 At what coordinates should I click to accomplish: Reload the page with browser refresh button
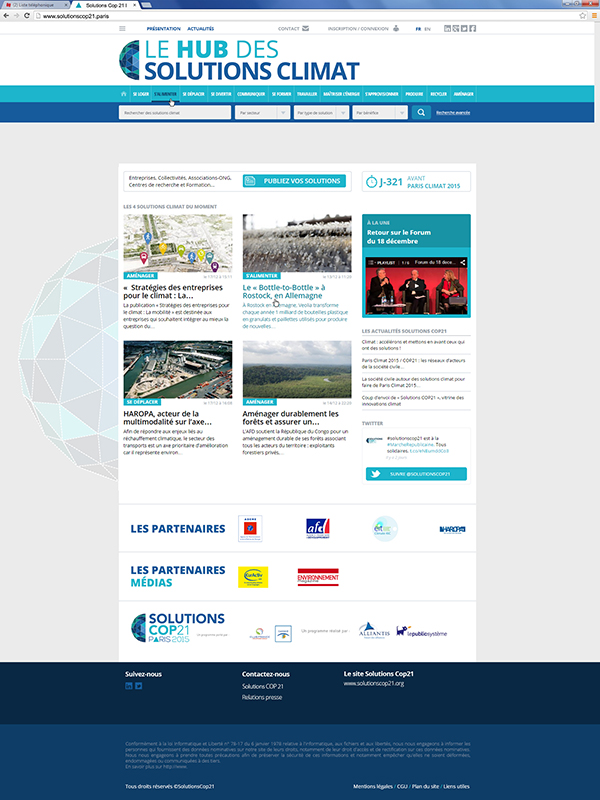point(27,16)
